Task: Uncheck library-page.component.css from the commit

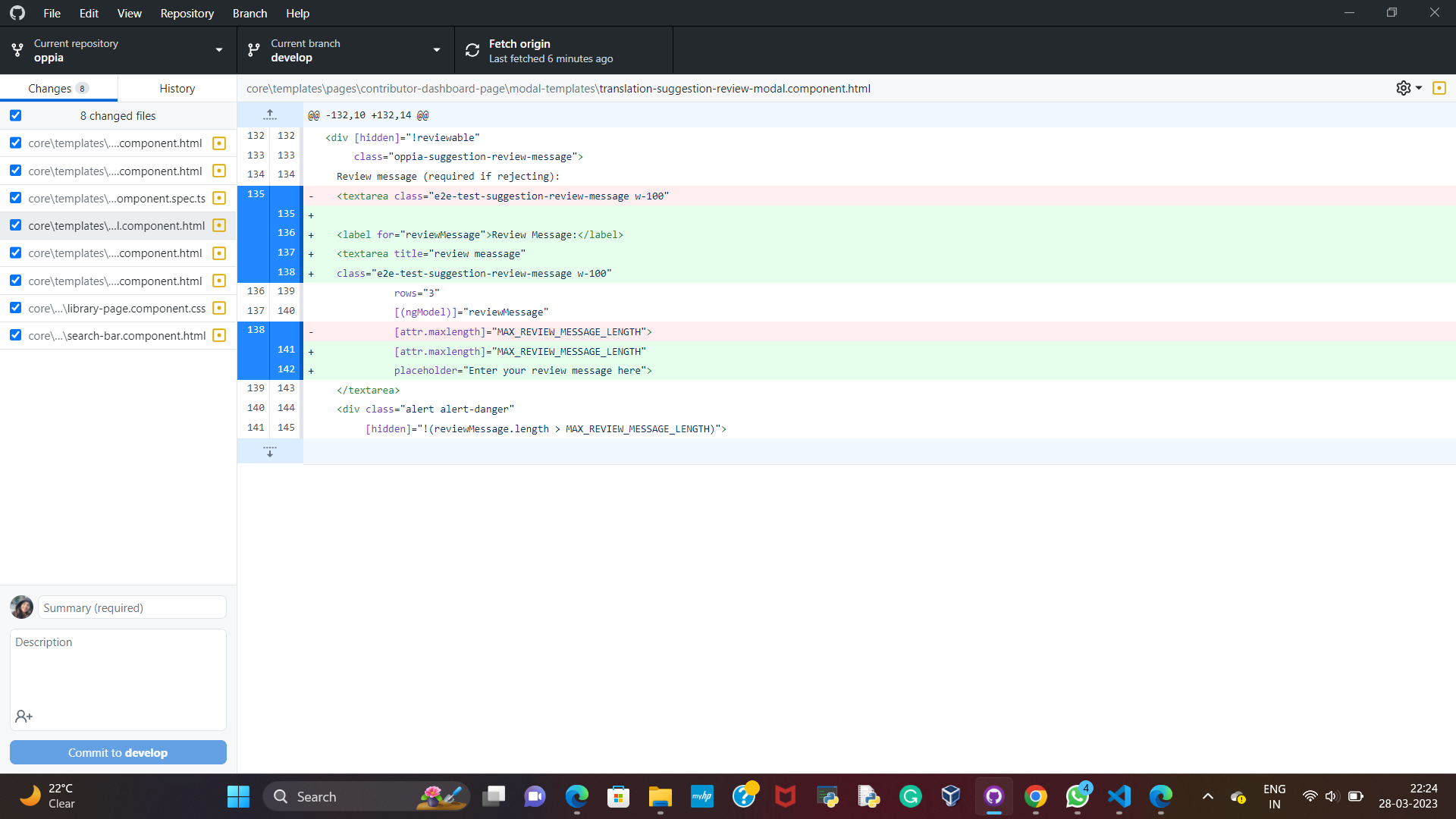Action: tap(15, 308)
